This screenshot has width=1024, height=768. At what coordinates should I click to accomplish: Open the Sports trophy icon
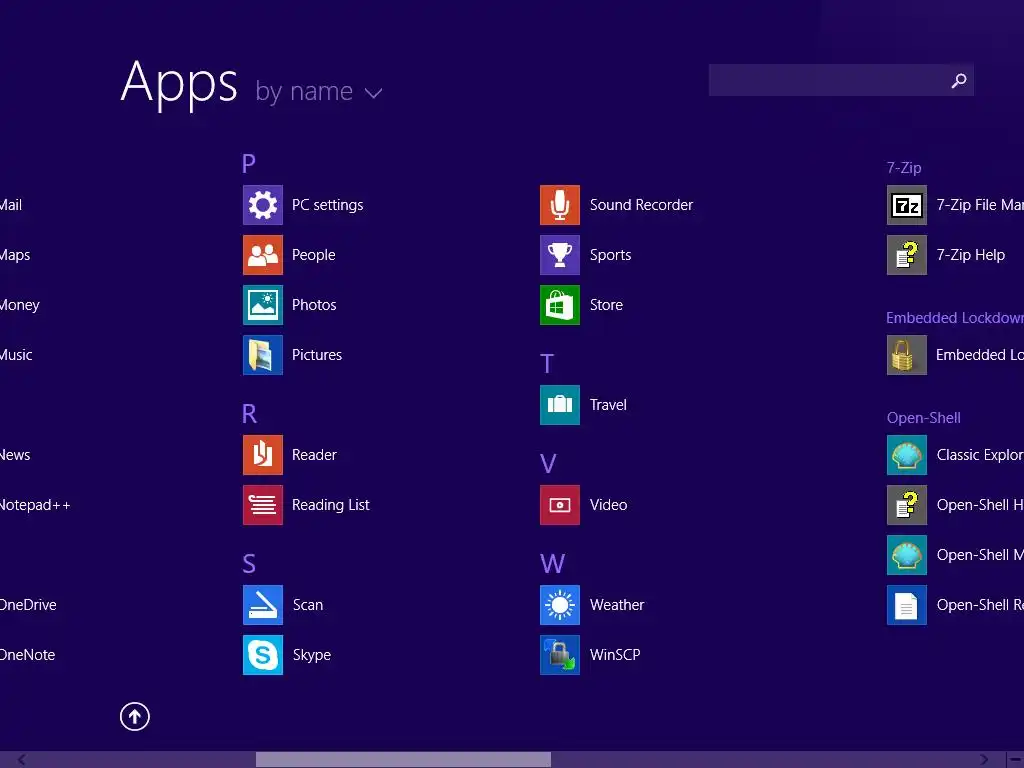(x=560, y=255)
